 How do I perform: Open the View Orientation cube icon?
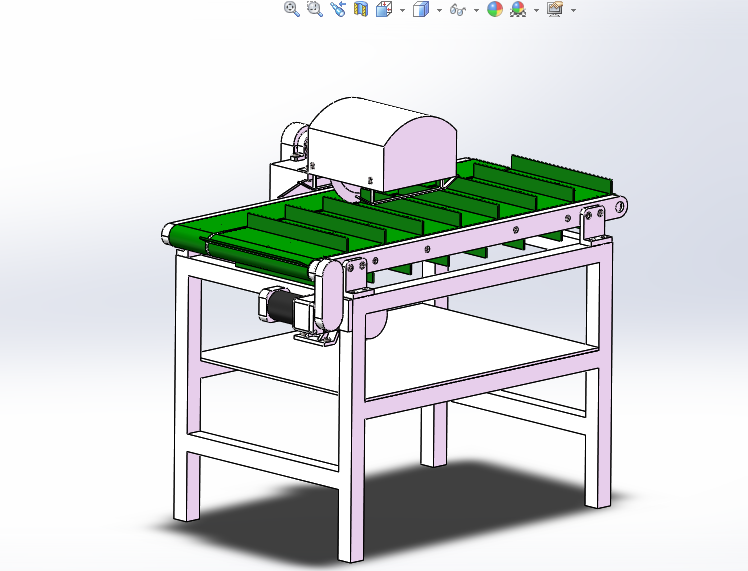384,9
